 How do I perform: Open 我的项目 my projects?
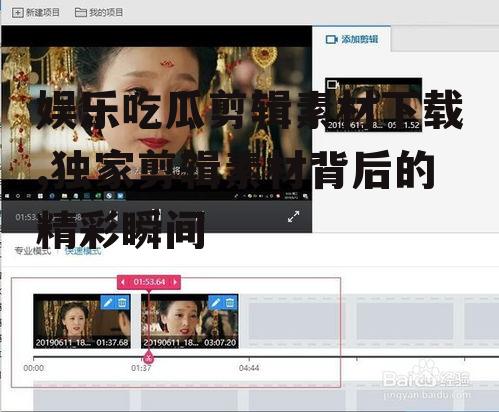[x=99, y=13]
